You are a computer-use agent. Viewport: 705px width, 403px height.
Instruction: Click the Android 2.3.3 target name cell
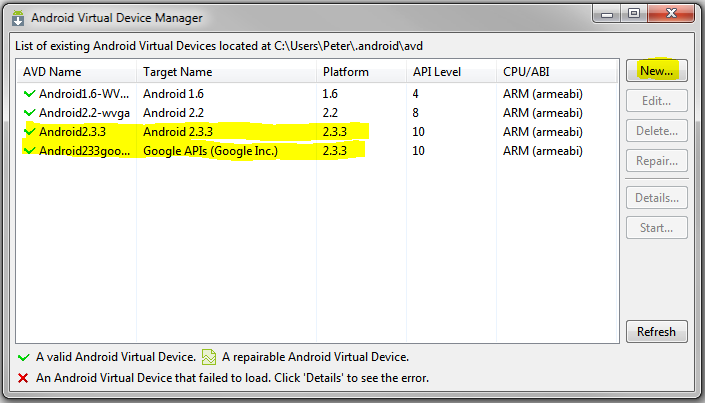click(x=178, y=131)
